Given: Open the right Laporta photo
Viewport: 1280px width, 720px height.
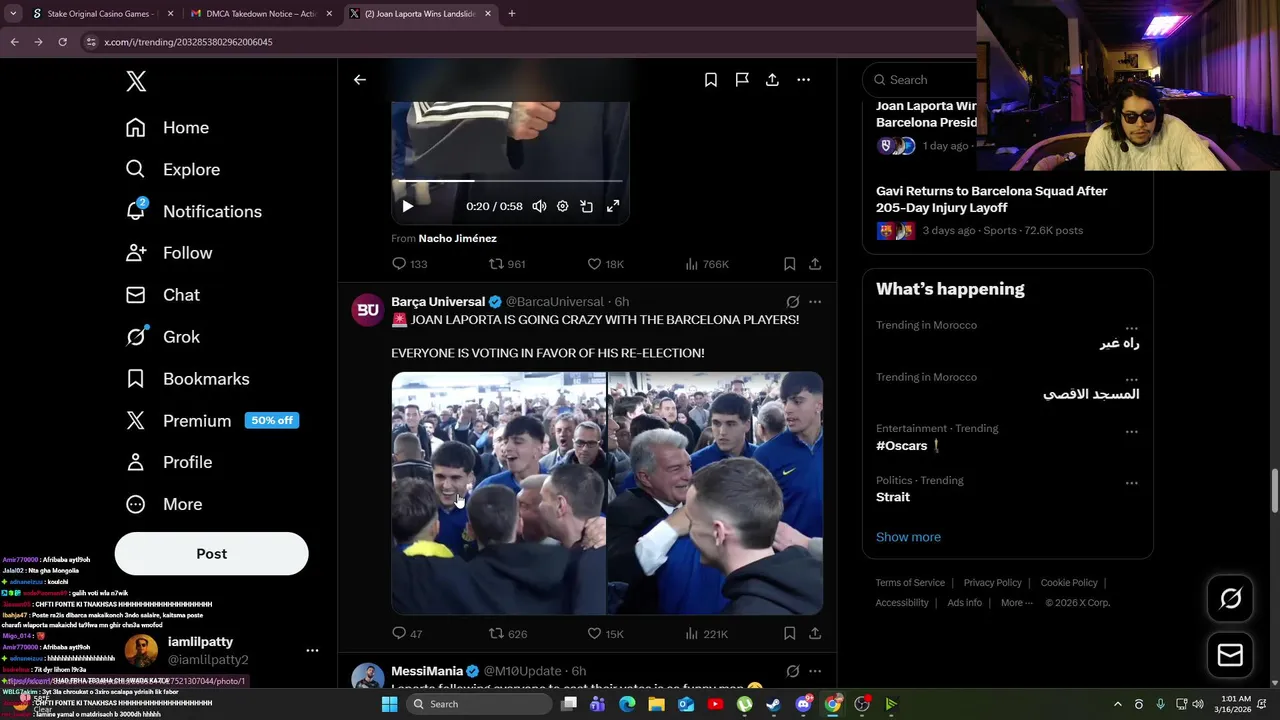Looking at the screenshot, I should pyautogui.click(x=715, y=493).
